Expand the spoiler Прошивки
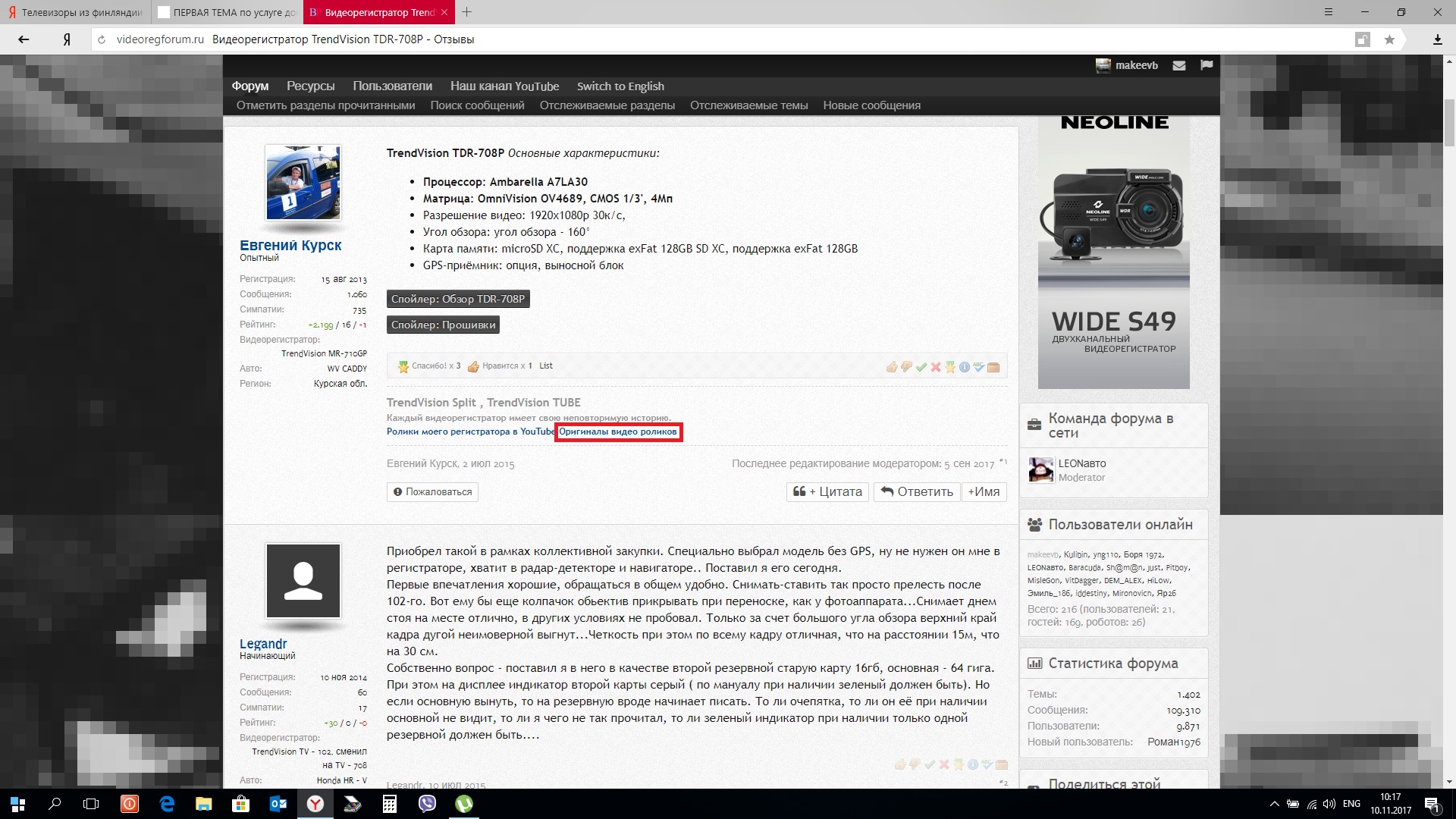This screenshot has height=819, width=1456. (443, 325)
